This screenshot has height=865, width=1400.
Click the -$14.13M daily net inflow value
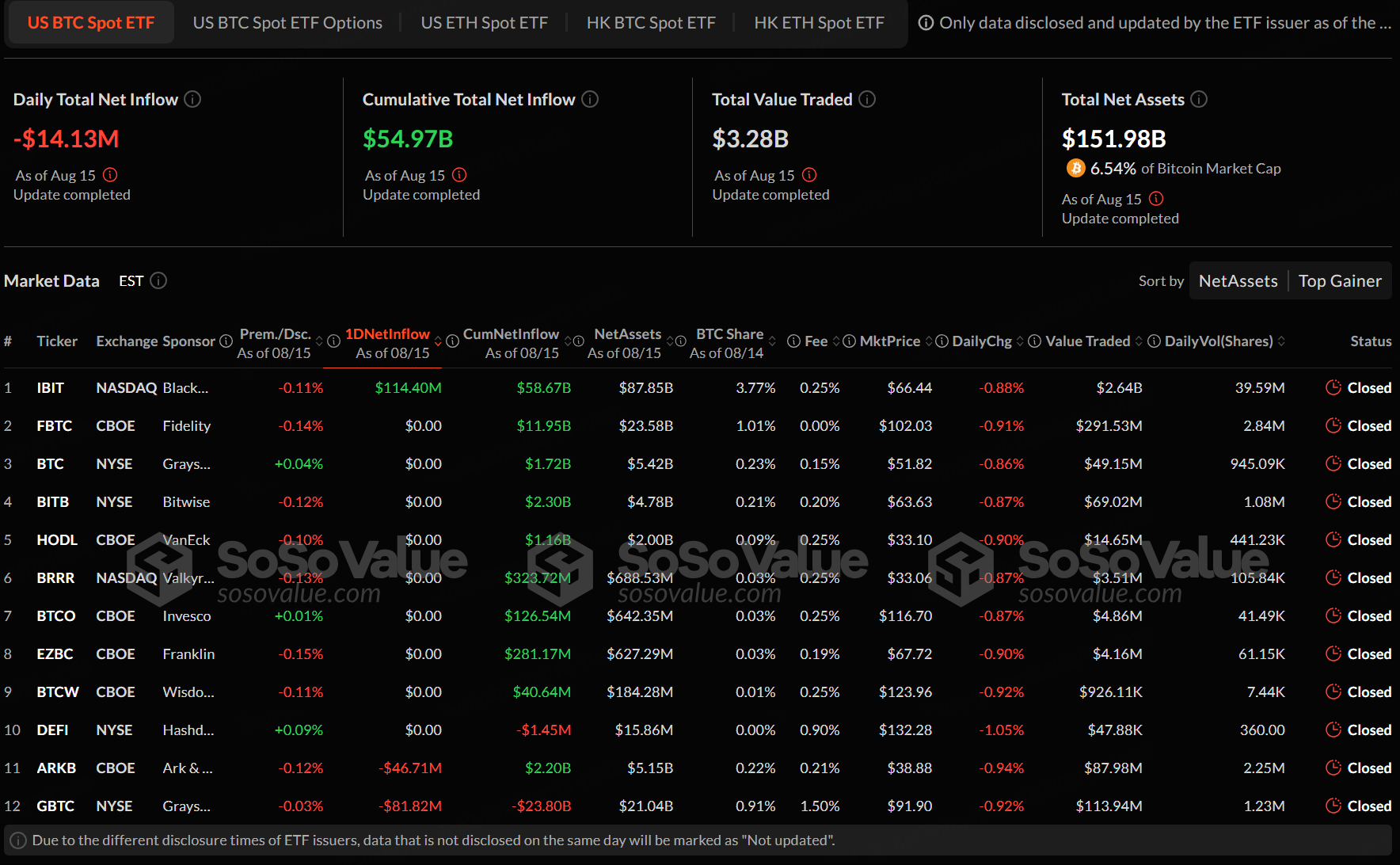click(x=67, y=139)
